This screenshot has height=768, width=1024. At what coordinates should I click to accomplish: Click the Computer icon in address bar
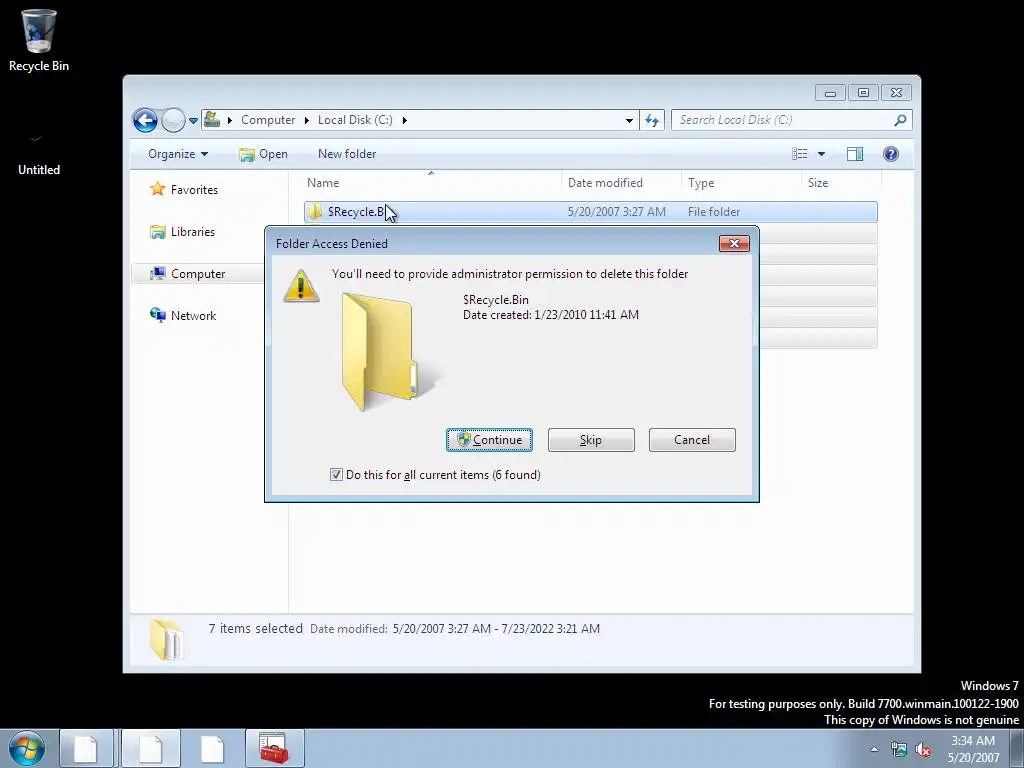(x=212, y=120)
